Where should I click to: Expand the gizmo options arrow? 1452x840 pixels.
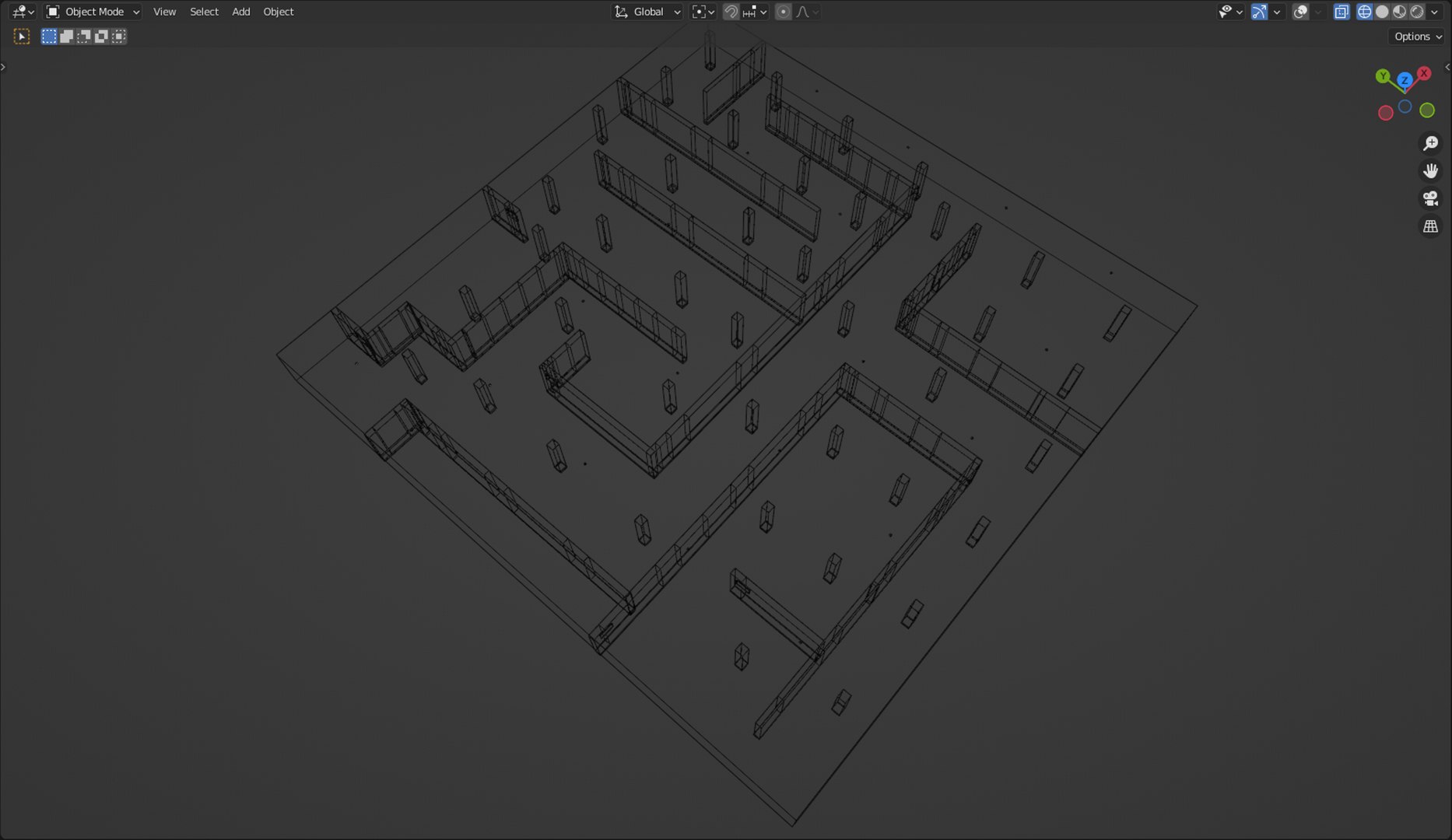[x=1277, y=12]
